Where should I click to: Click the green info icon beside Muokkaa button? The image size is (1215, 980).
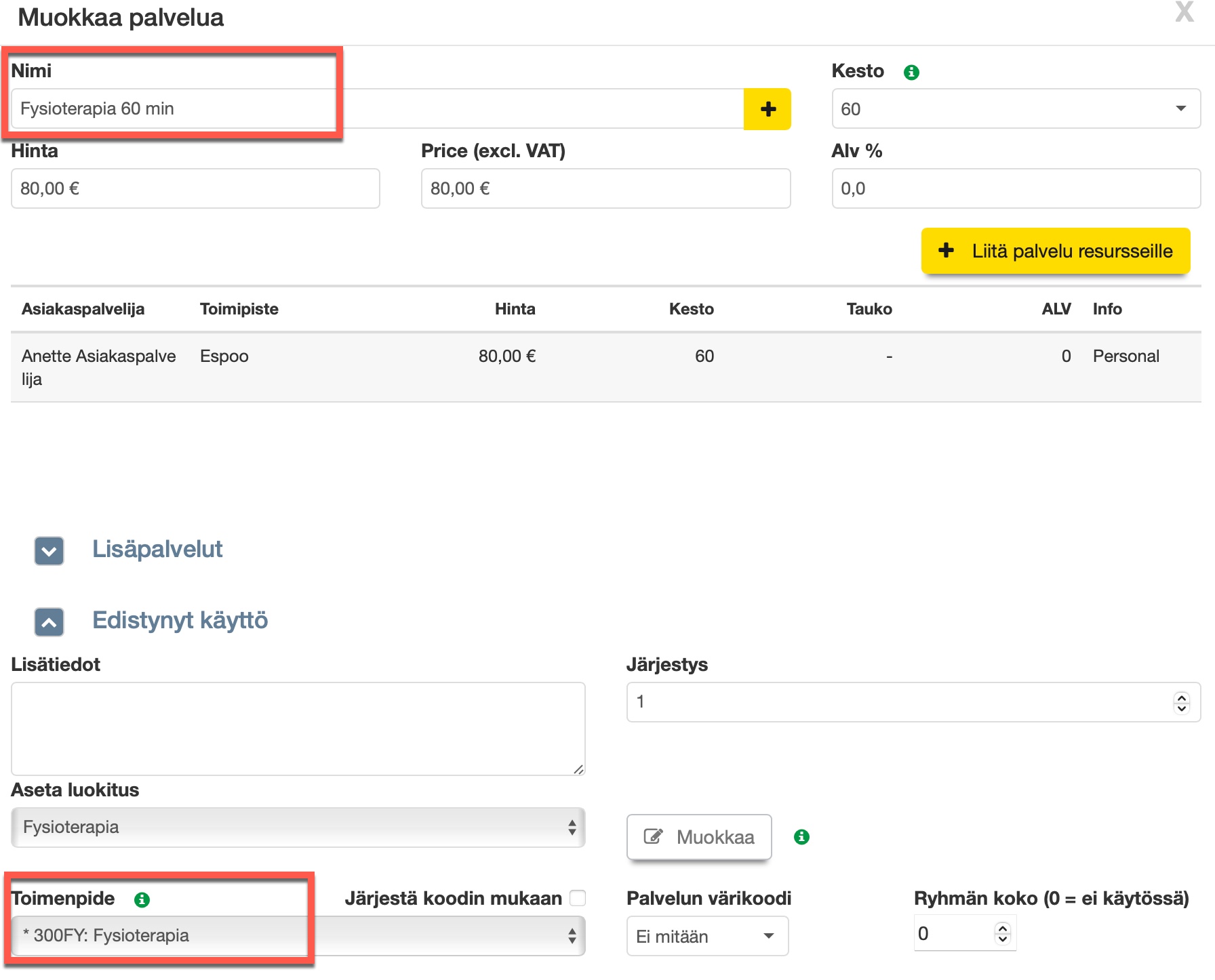click(x=801, y=837)
